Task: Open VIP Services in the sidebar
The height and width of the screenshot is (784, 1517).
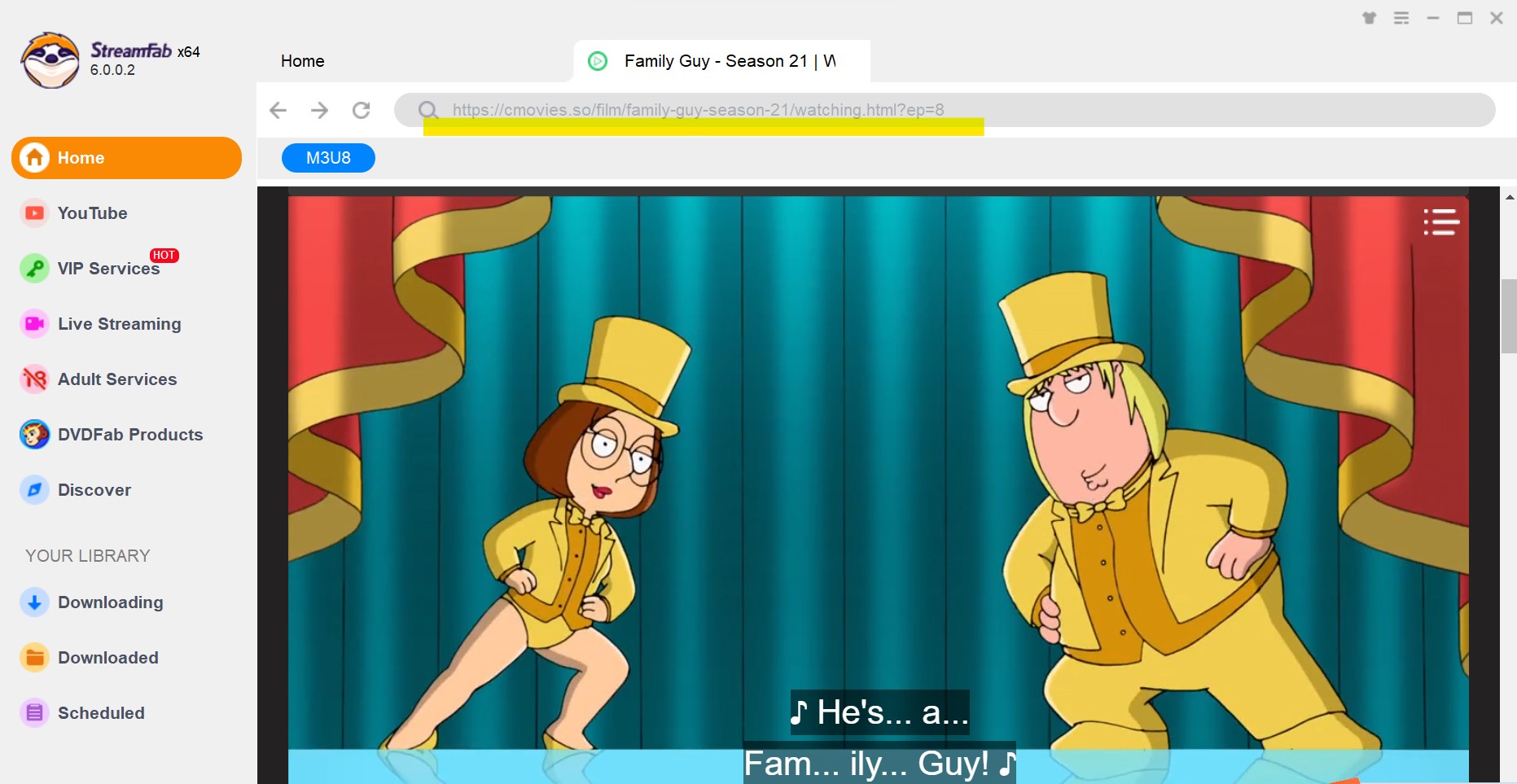Action: [108, 269]
